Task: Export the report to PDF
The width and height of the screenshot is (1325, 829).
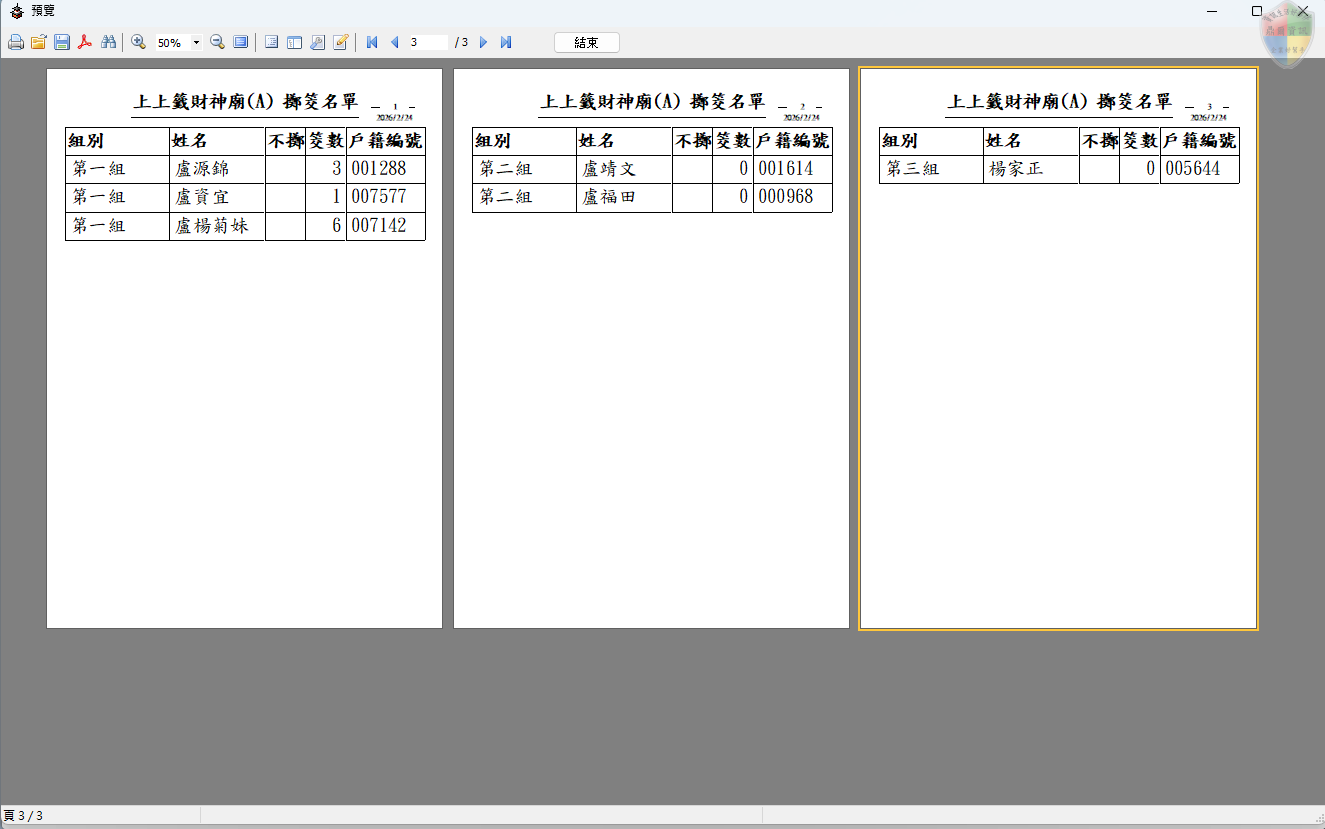Action: [86, 42]
